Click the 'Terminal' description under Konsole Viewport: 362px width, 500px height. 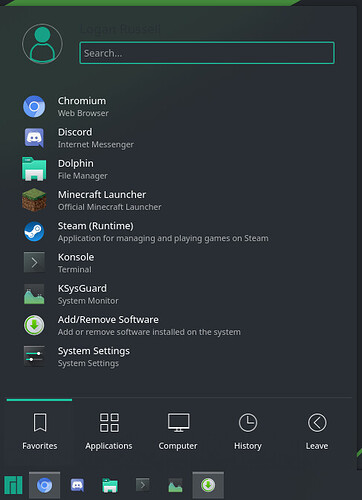(75, 269)
